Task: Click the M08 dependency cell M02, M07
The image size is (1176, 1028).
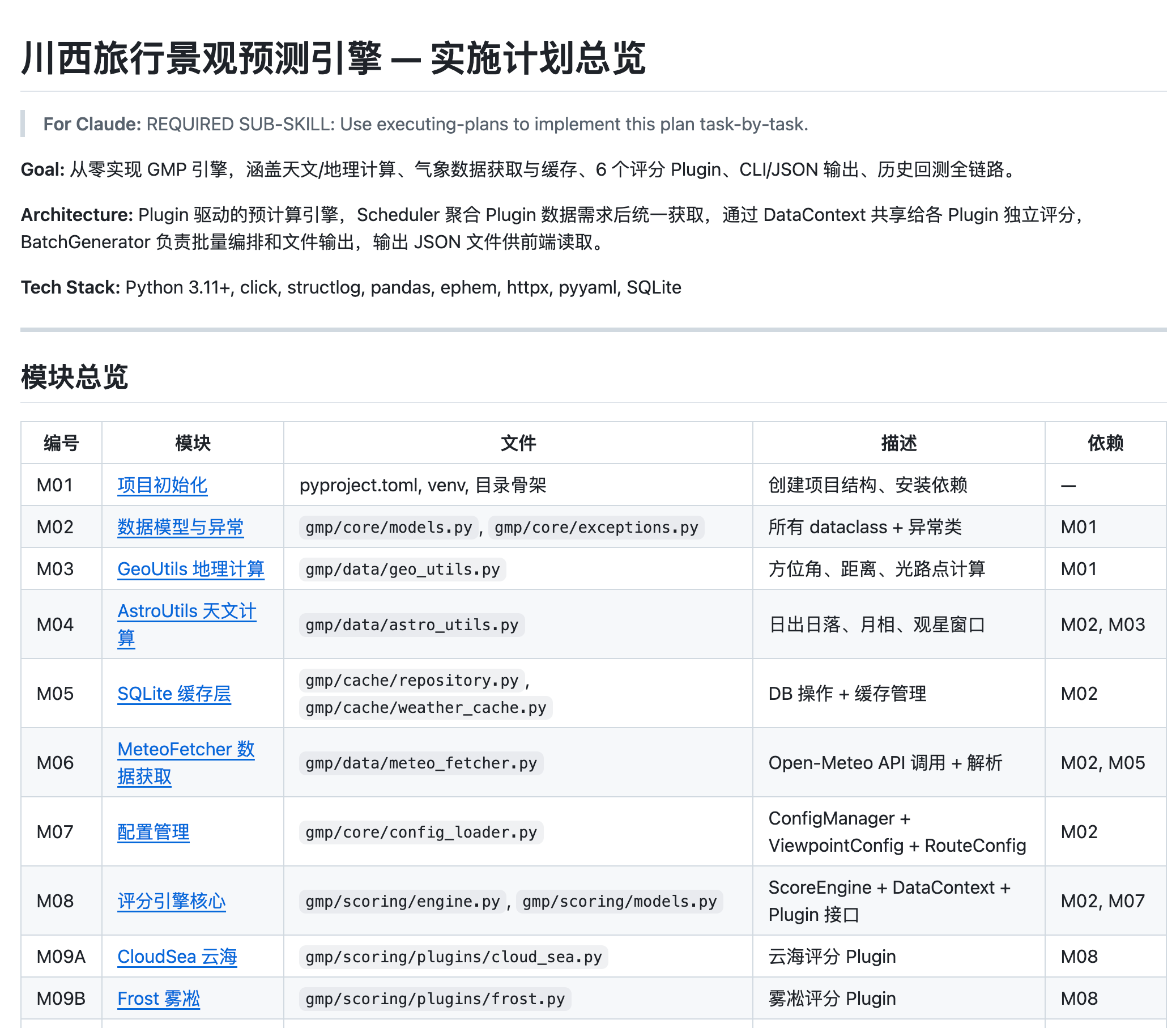Action: [1101, 900]
